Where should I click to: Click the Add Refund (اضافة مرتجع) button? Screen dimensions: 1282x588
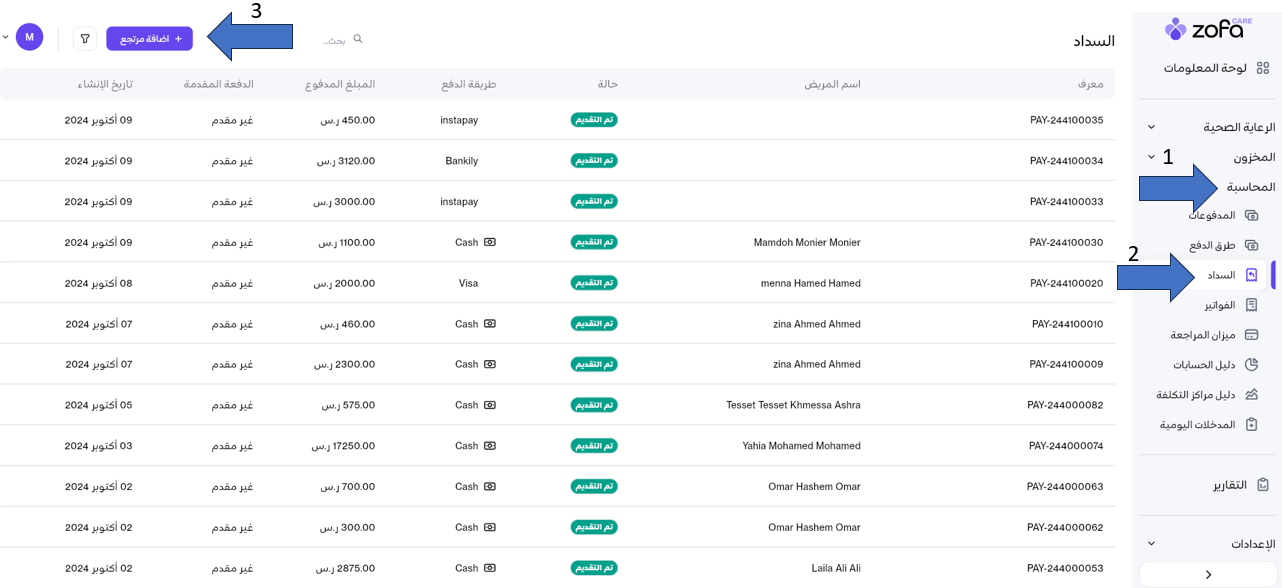pyautogui.click(x=149, y=39)
